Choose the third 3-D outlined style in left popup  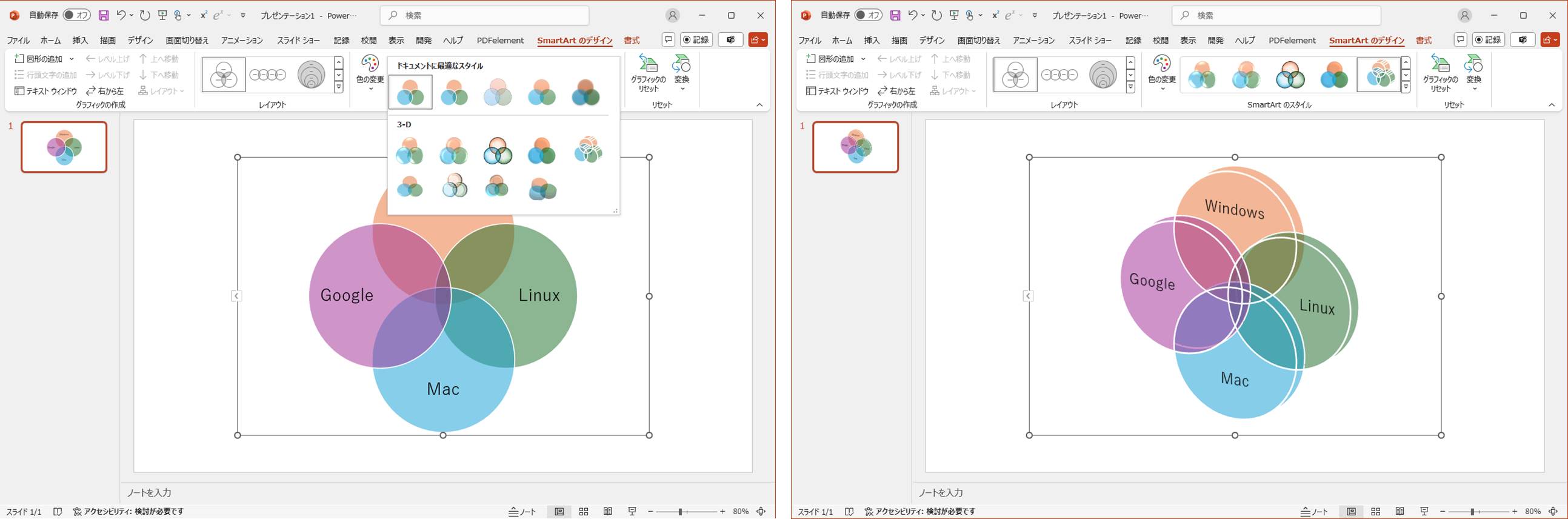(x=497, y=150)
